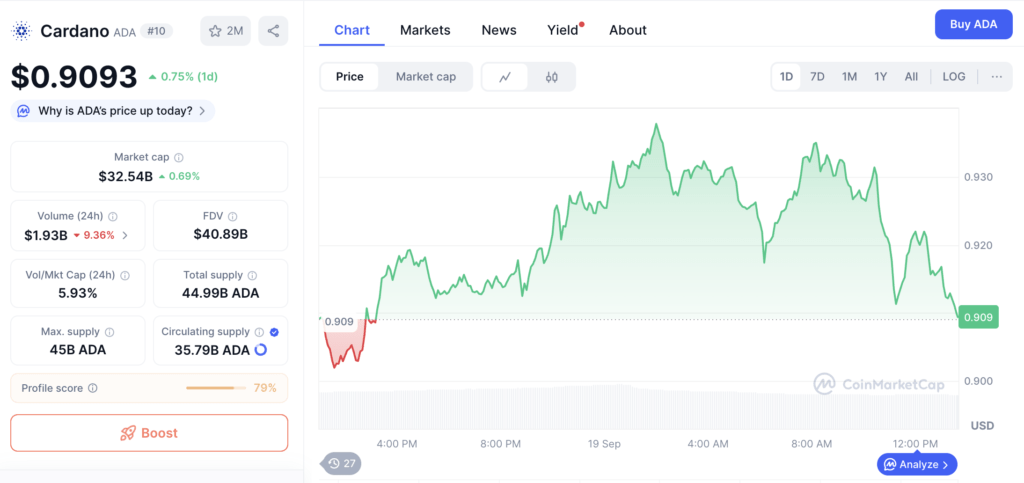Click the Boost button
1024x483 pixels.
[x=149, y=433]
